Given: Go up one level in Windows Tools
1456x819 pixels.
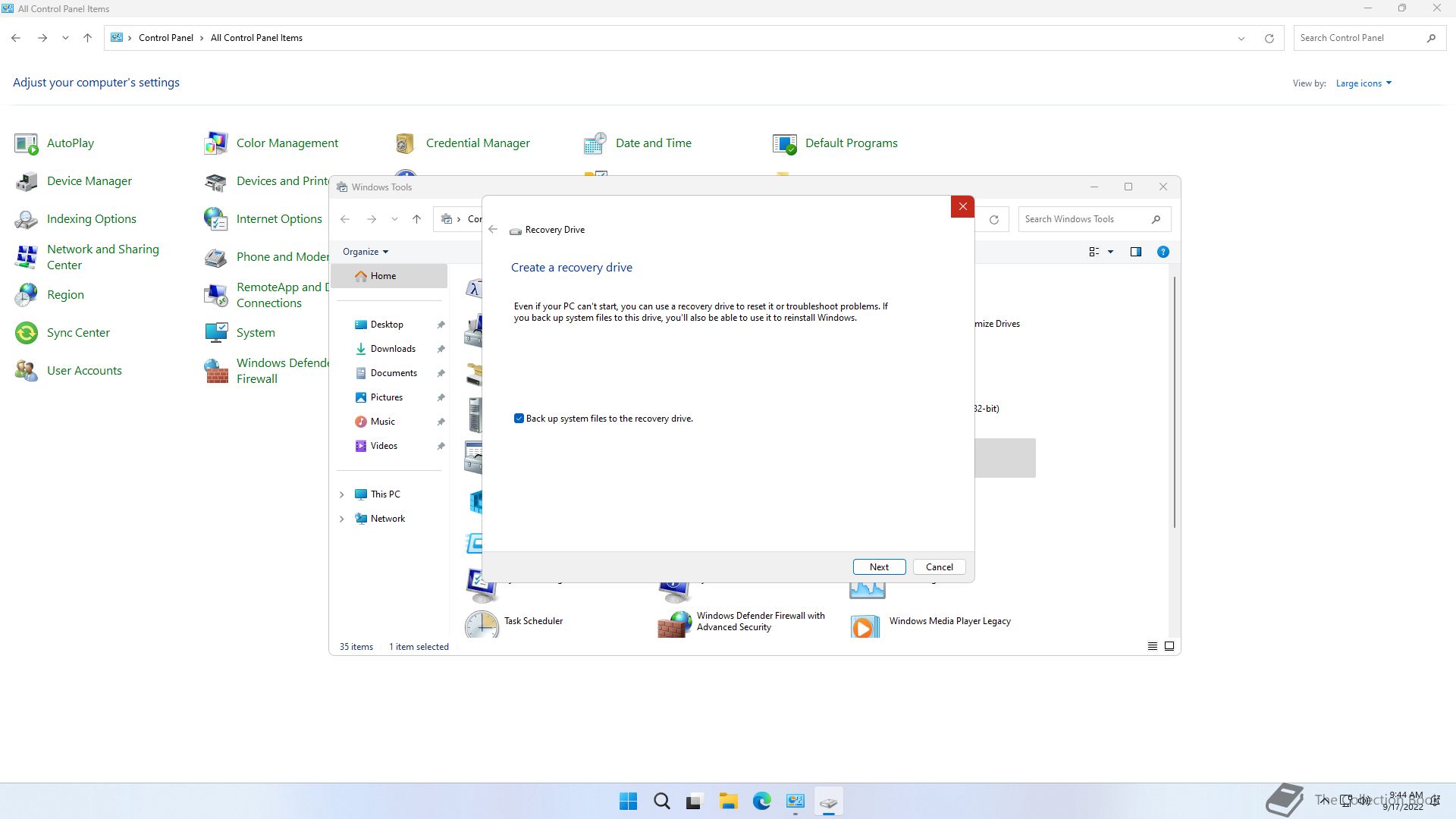Looking at the screenshot, I should (416, 219).
